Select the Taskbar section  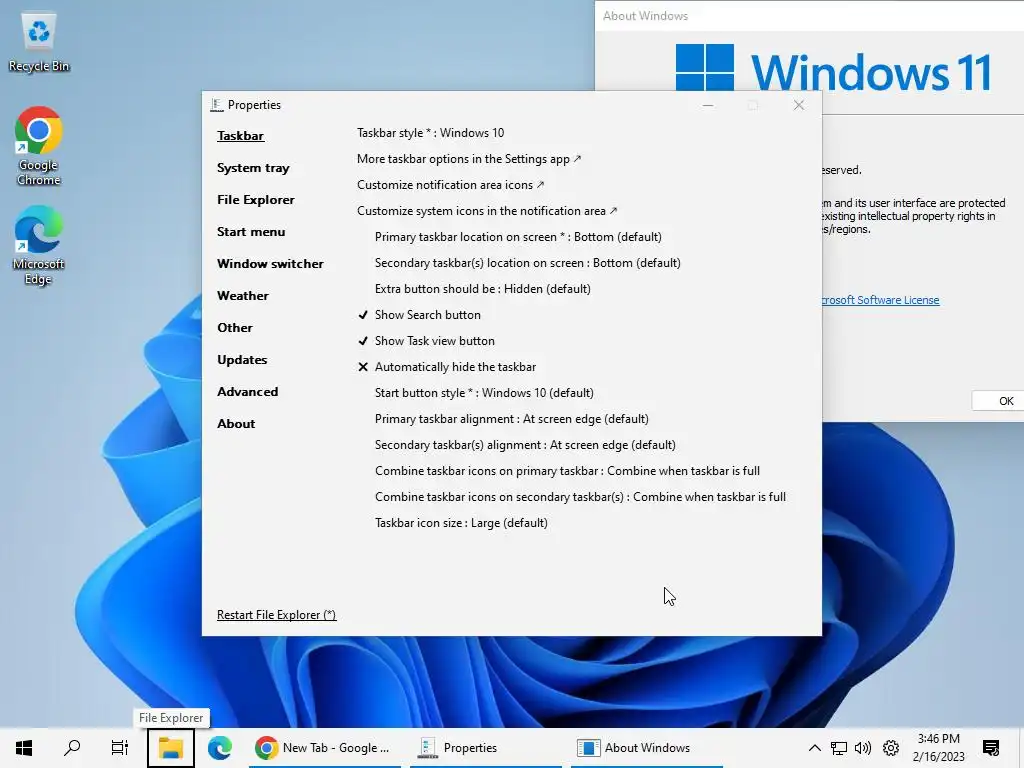[x=240, y=136]
